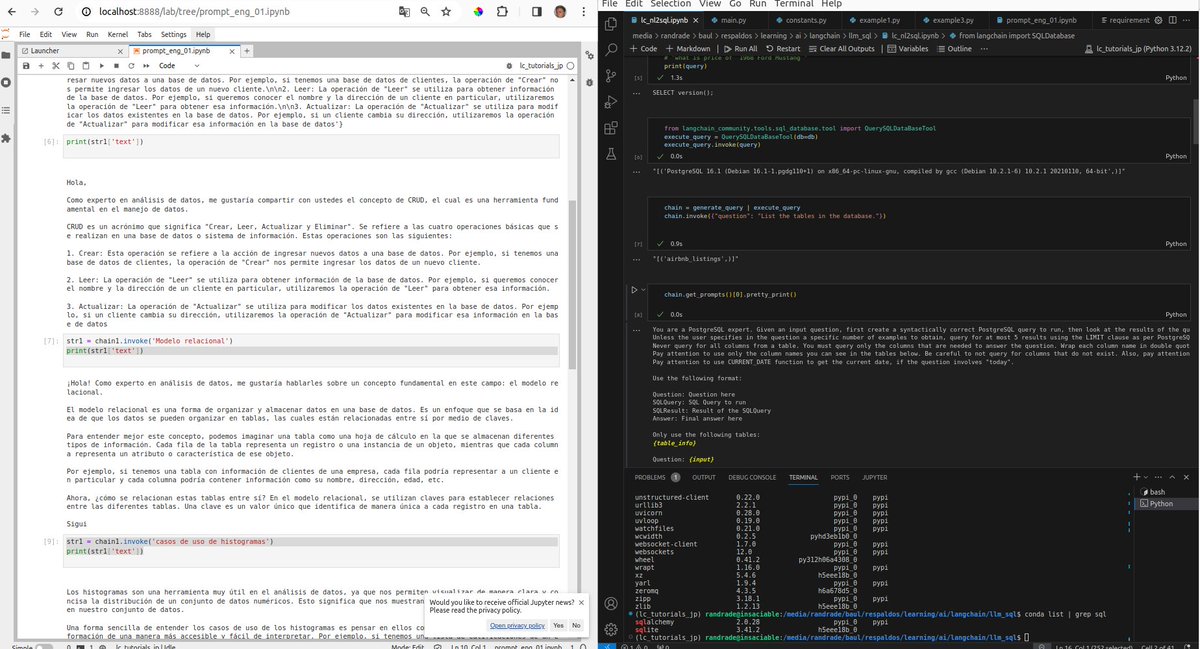Restart kernel and run all cells in JupyterLab
1200x649 pixels.
147,65
